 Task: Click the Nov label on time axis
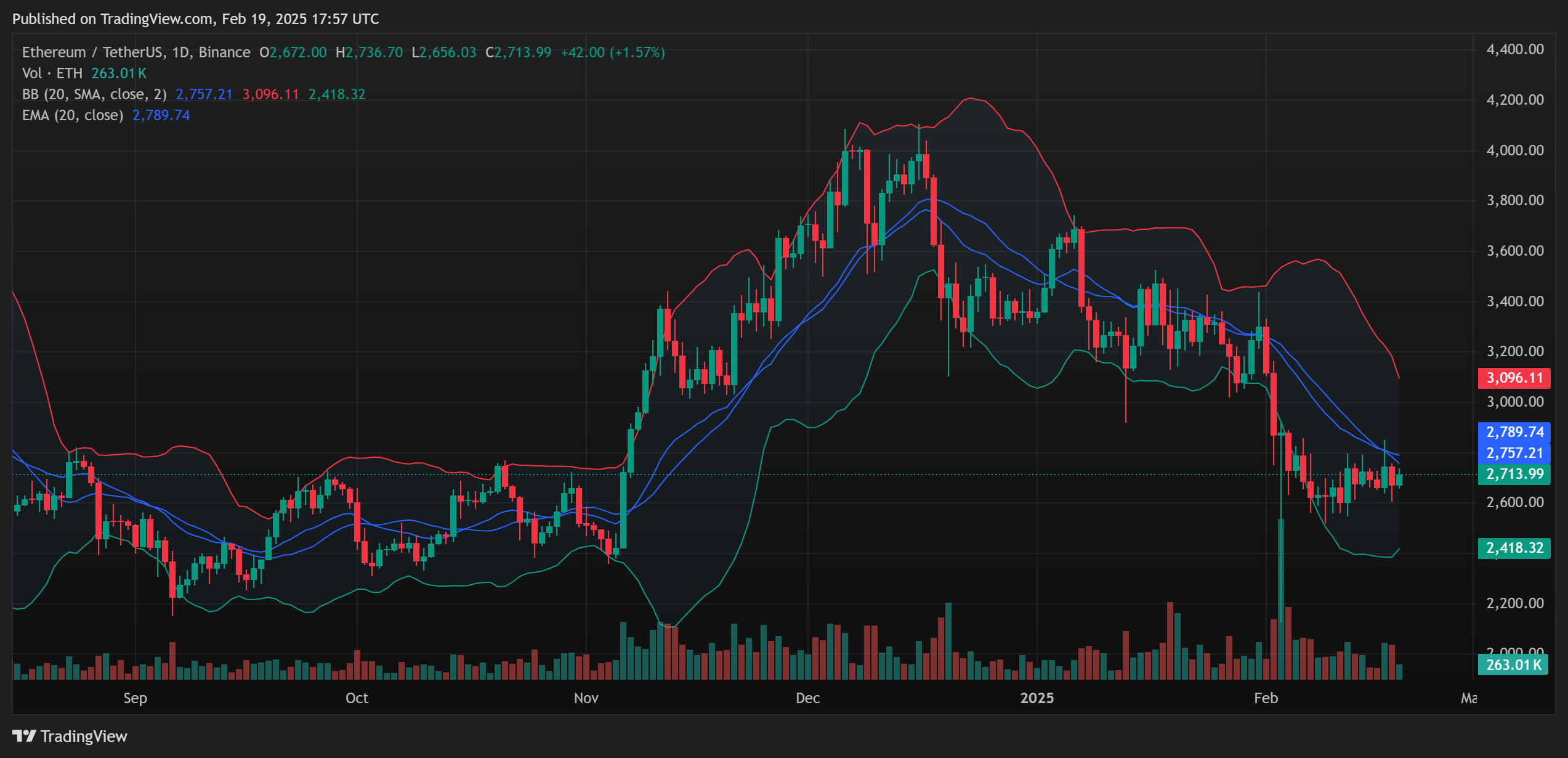tap(586, 698)
